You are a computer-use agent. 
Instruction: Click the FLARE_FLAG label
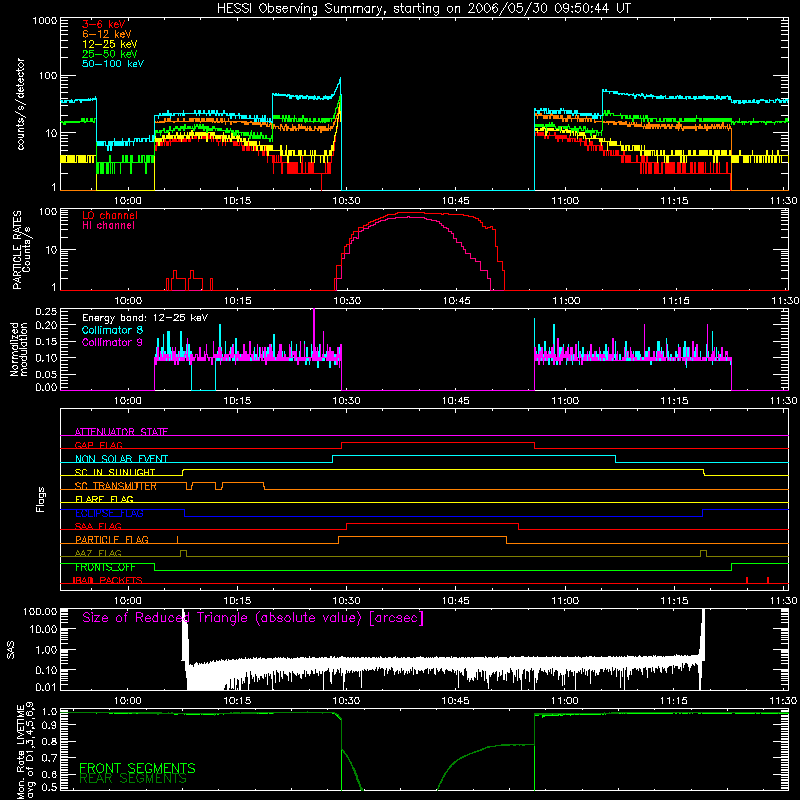pos(104,499)
